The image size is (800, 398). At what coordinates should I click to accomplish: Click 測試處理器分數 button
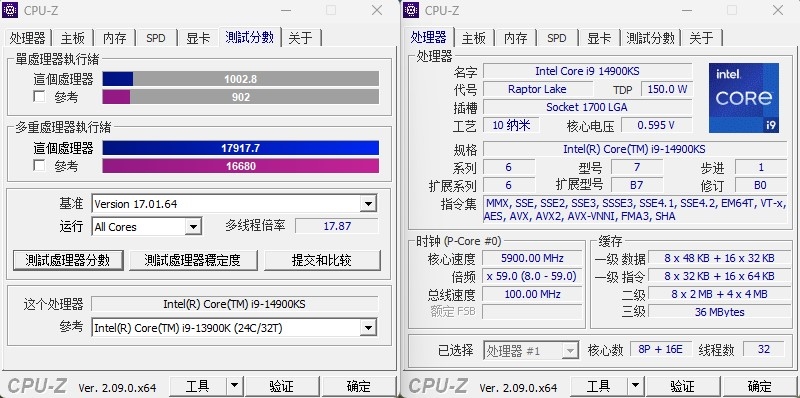pos(68,260)
